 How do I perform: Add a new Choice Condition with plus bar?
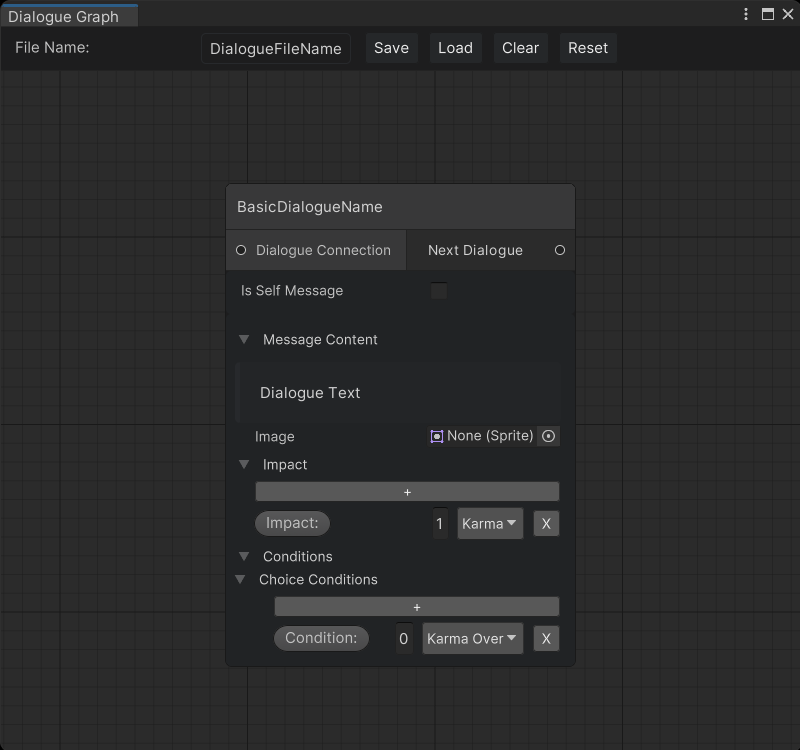[x=416, y=607]
